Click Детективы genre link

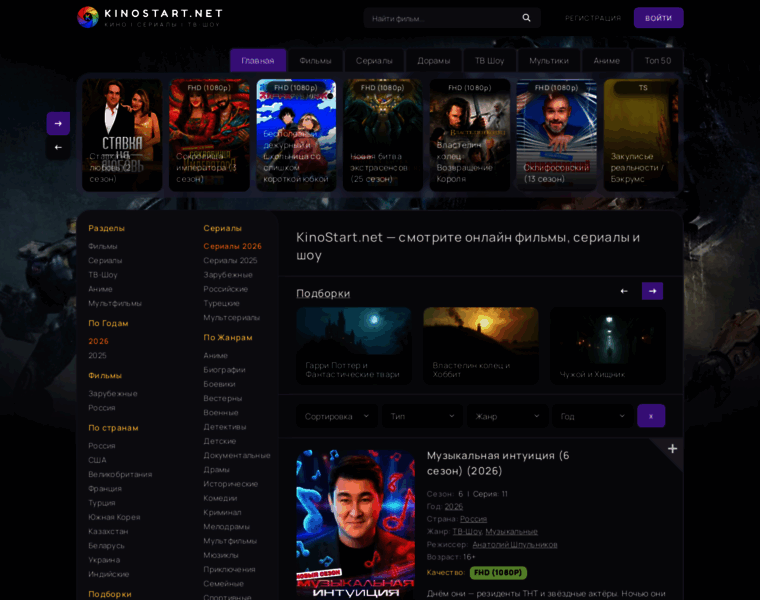coord(225,427)
